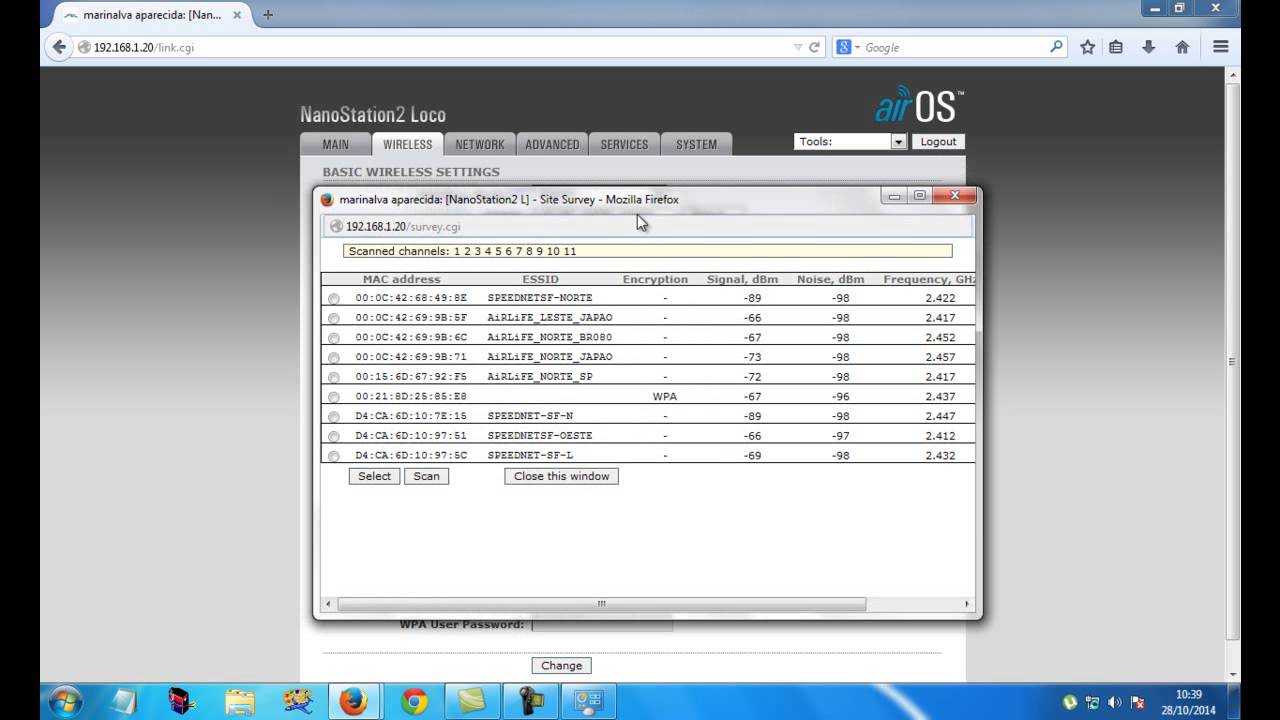Click the MAC address column header
The image size is (1280, 720).
tap(401, 279)
